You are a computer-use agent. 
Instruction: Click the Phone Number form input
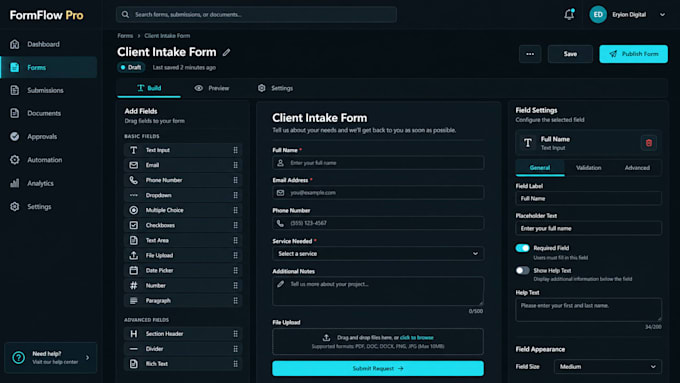(x=378, y=223)
